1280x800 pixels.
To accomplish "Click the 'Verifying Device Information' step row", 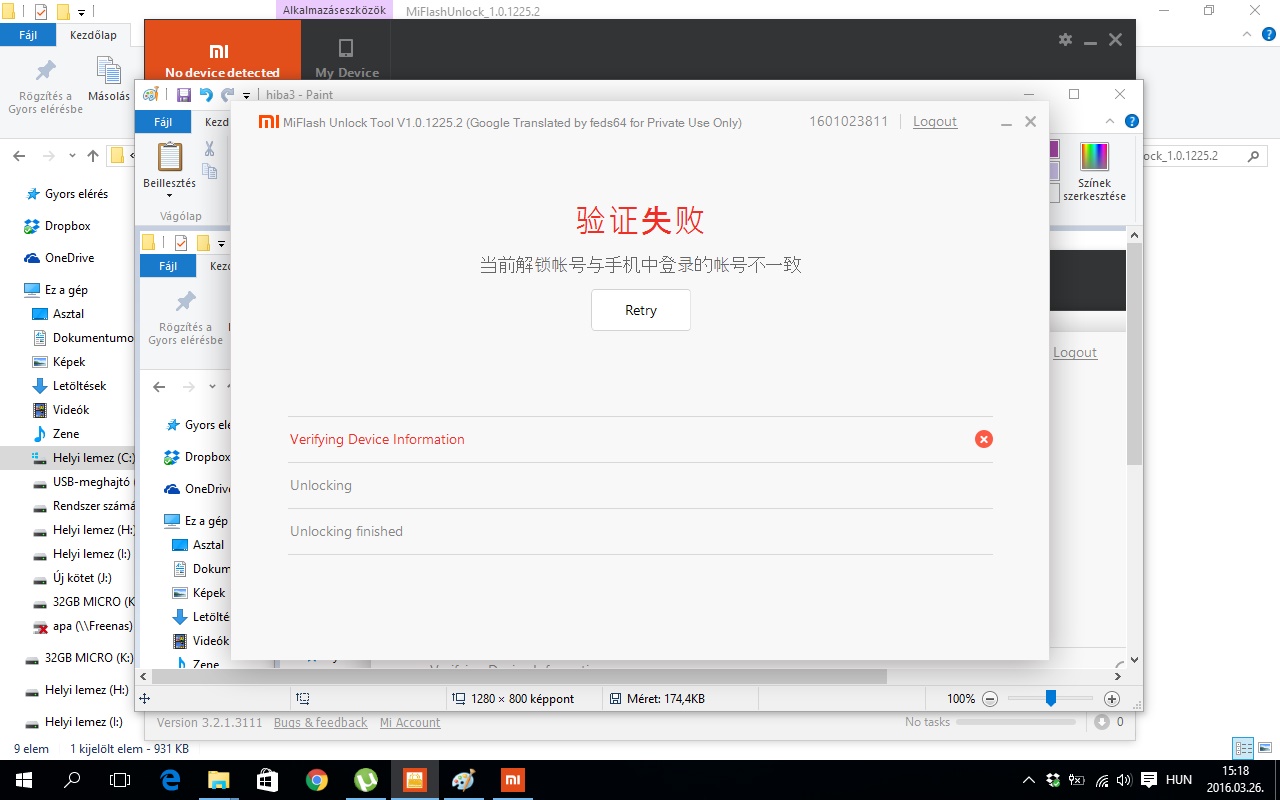I will coord(640,439).
